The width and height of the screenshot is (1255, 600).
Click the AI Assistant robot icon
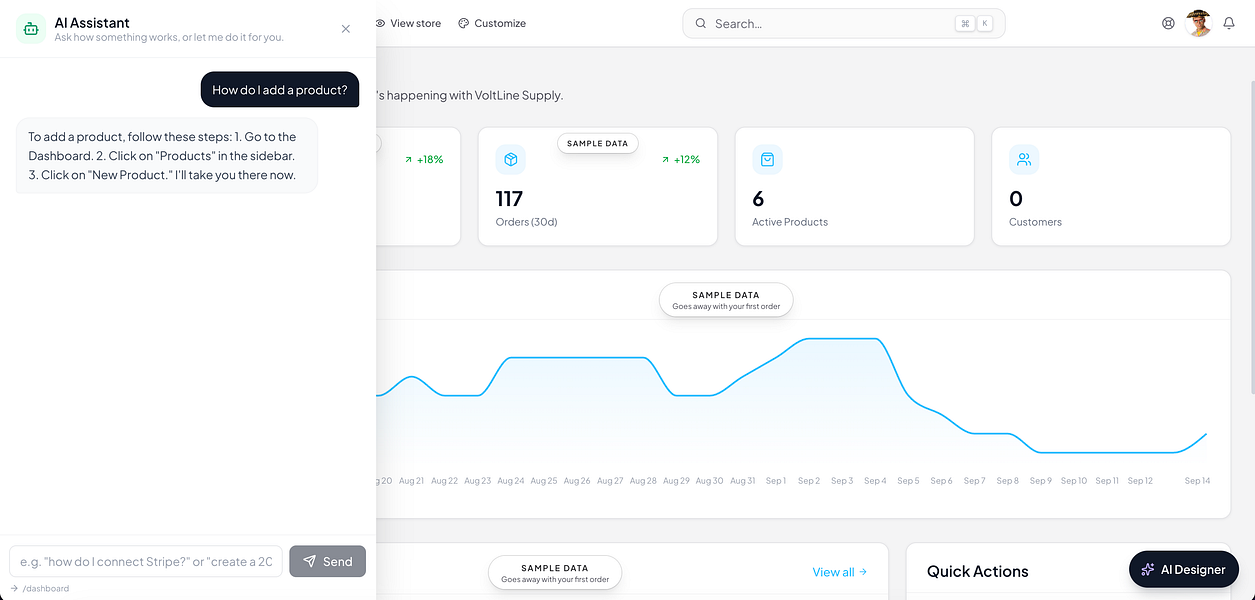coord(31,29)
